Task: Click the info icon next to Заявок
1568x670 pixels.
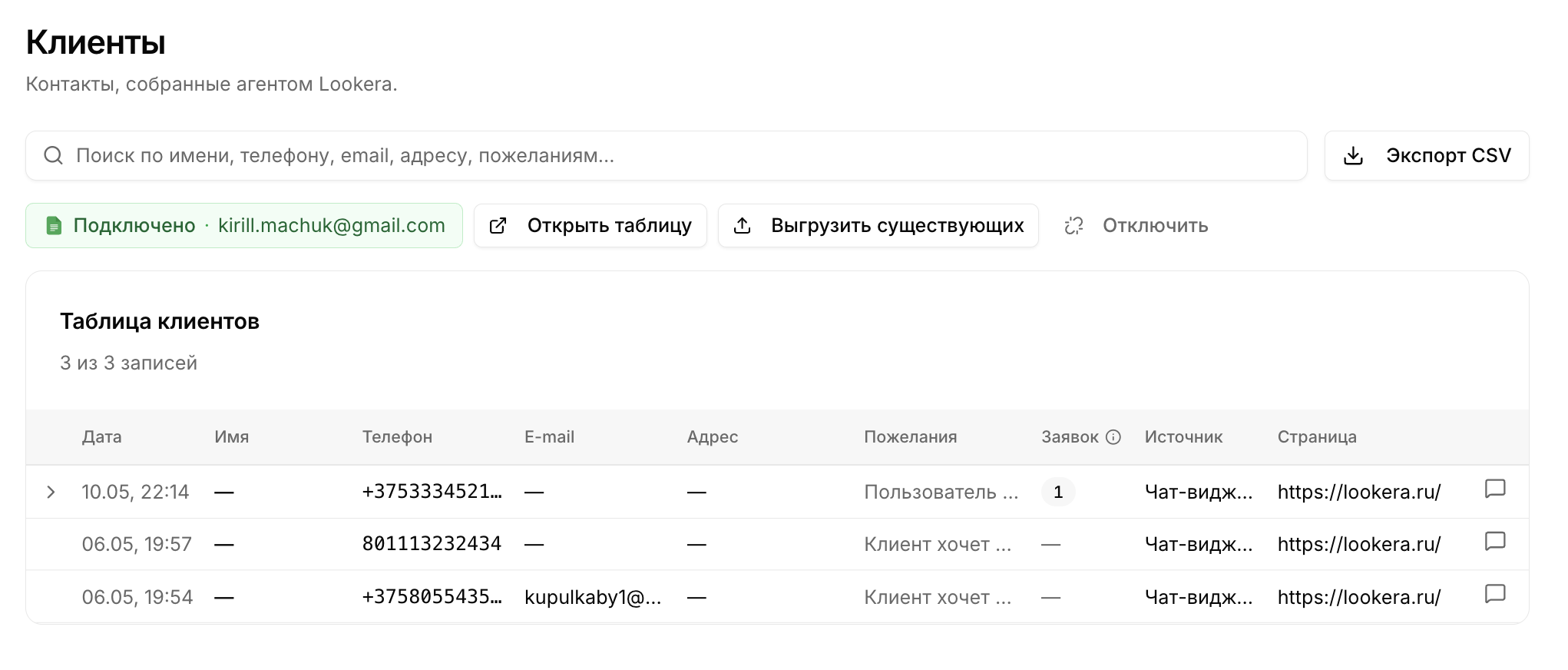Action: [1113, 437]
